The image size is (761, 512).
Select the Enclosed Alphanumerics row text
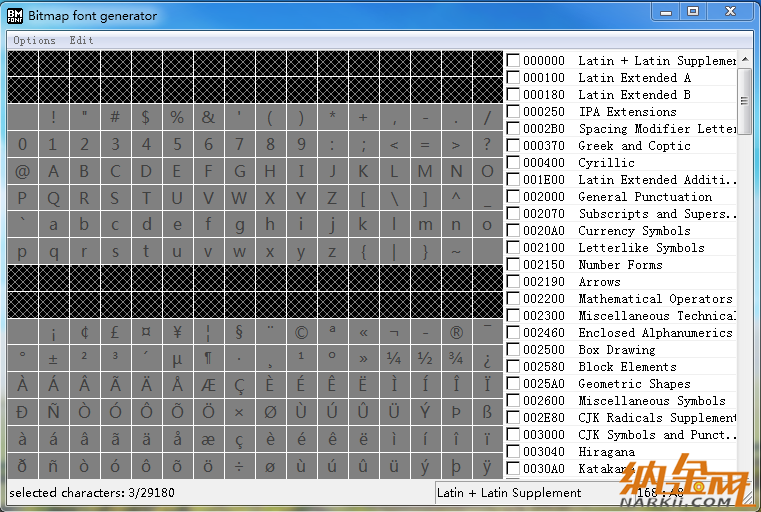655,332
